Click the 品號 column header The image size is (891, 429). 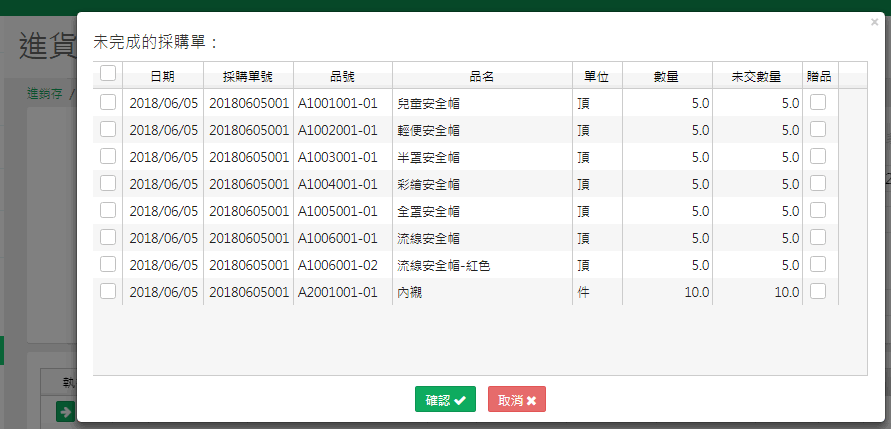(343, 77)
